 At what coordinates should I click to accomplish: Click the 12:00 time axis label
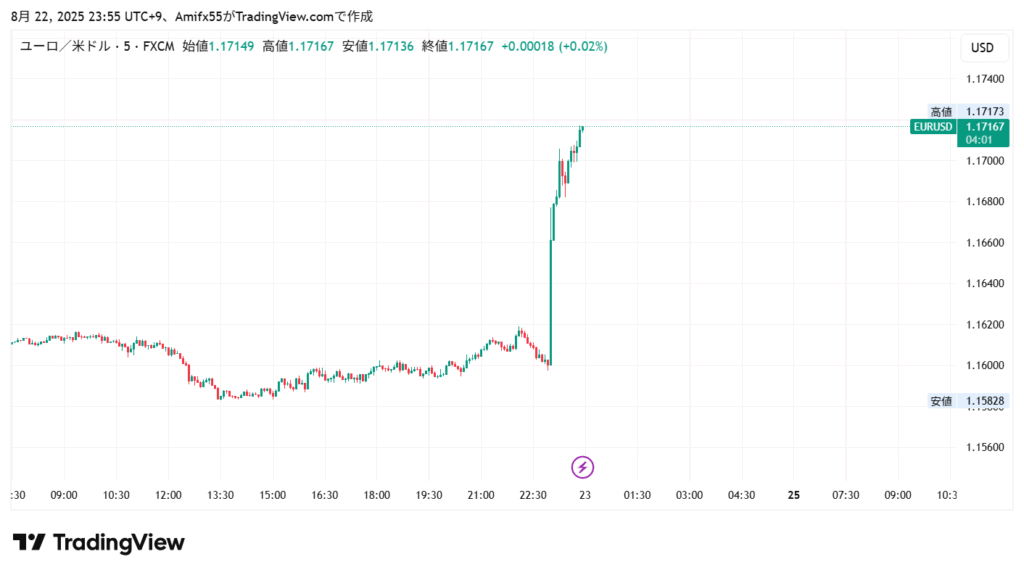(169, 495)
